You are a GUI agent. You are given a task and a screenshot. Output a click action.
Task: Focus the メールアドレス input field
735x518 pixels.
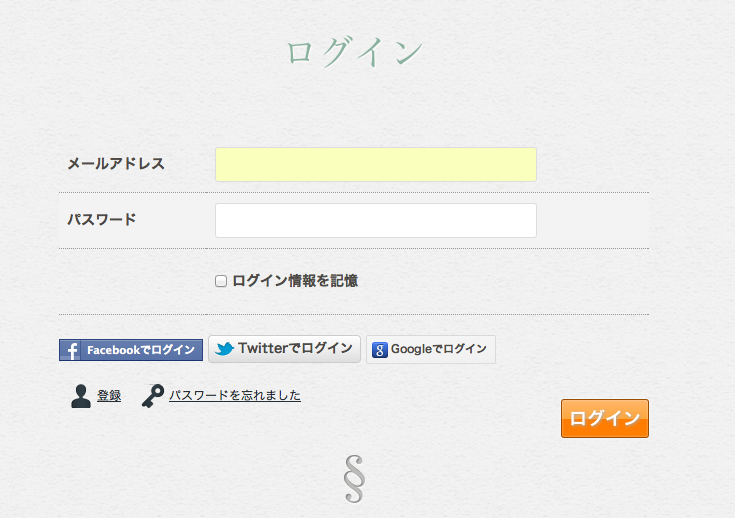pos(375,164)
